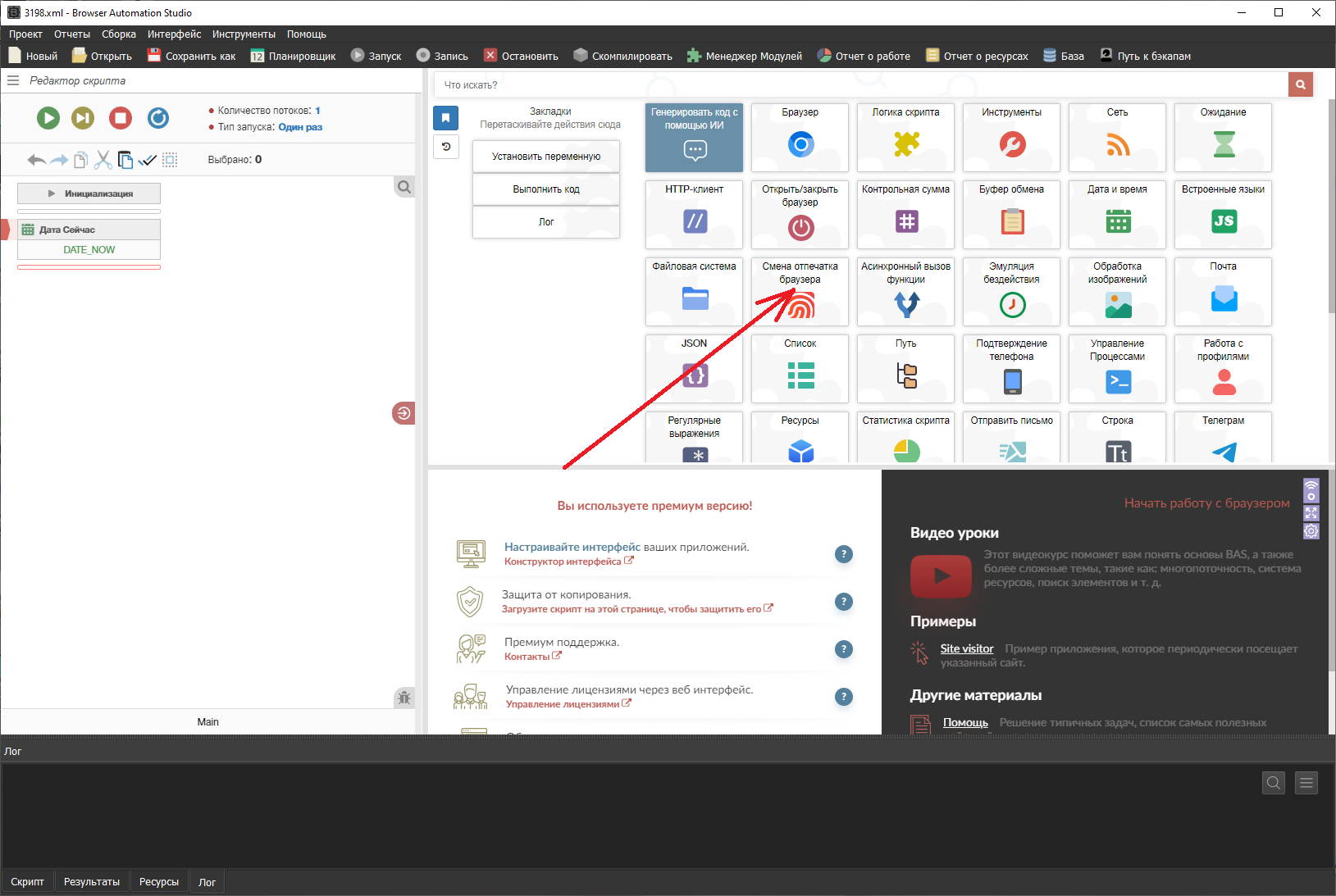This screenshot has width=1336, height=896.
Task: Click the bookmark icon beside Закладки
Action: (445, 118)
